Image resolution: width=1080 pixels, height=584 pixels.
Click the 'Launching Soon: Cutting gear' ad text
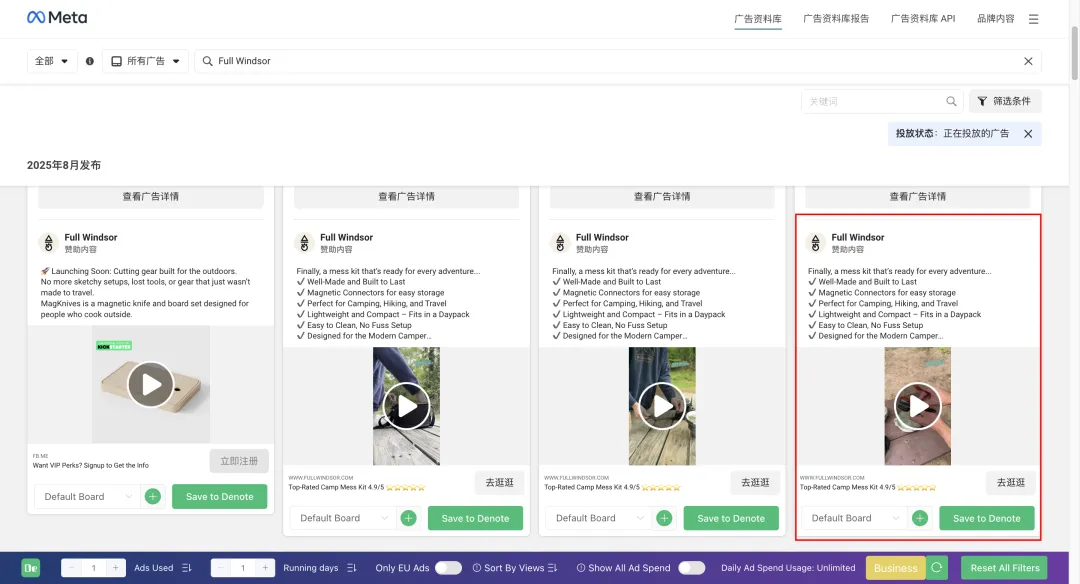click(145, 293)
